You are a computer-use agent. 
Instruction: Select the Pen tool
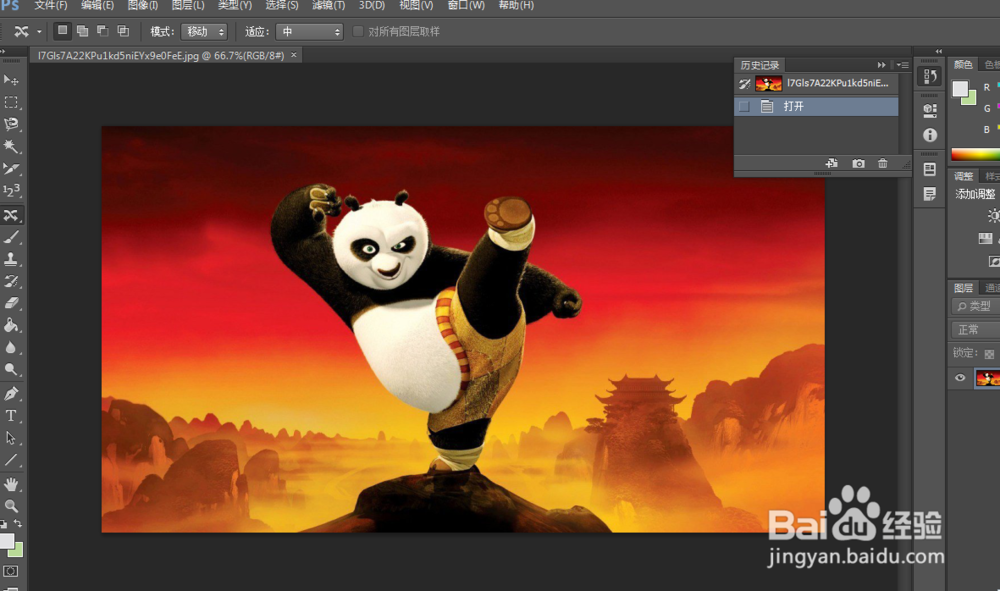(11, 393)
